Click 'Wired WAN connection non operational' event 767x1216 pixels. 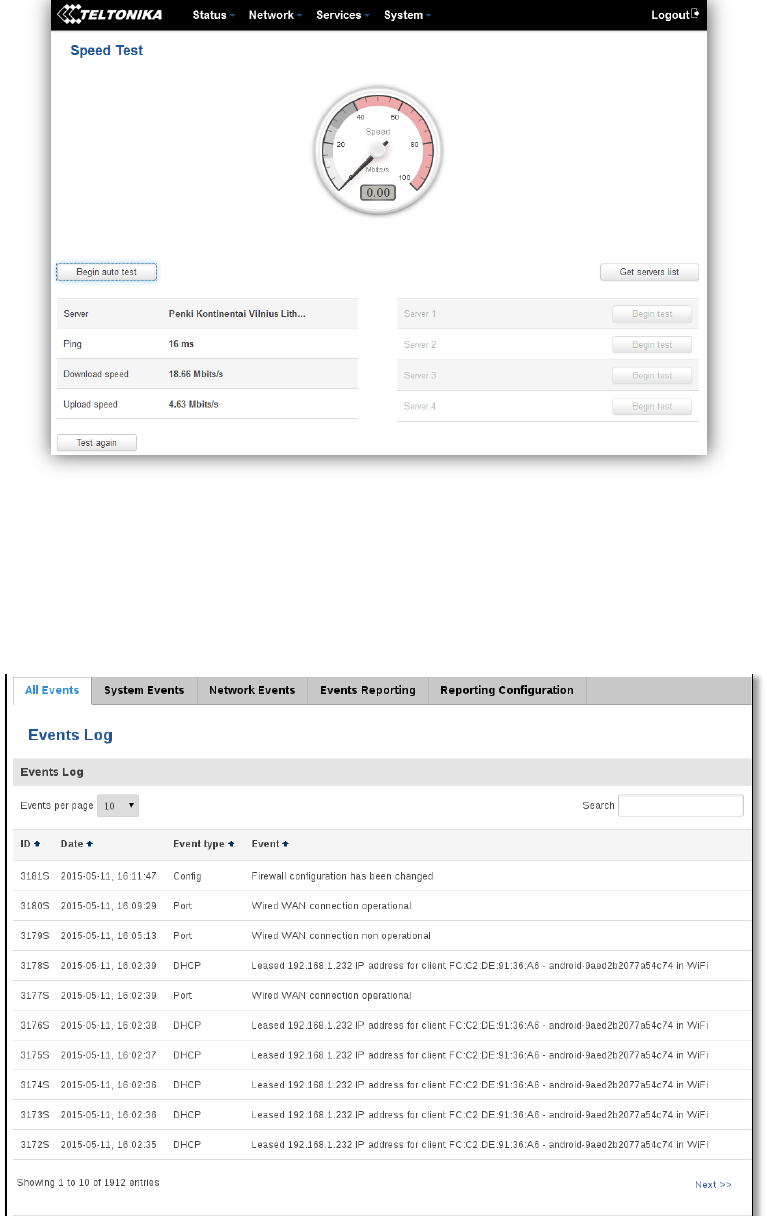click(341, 936)
